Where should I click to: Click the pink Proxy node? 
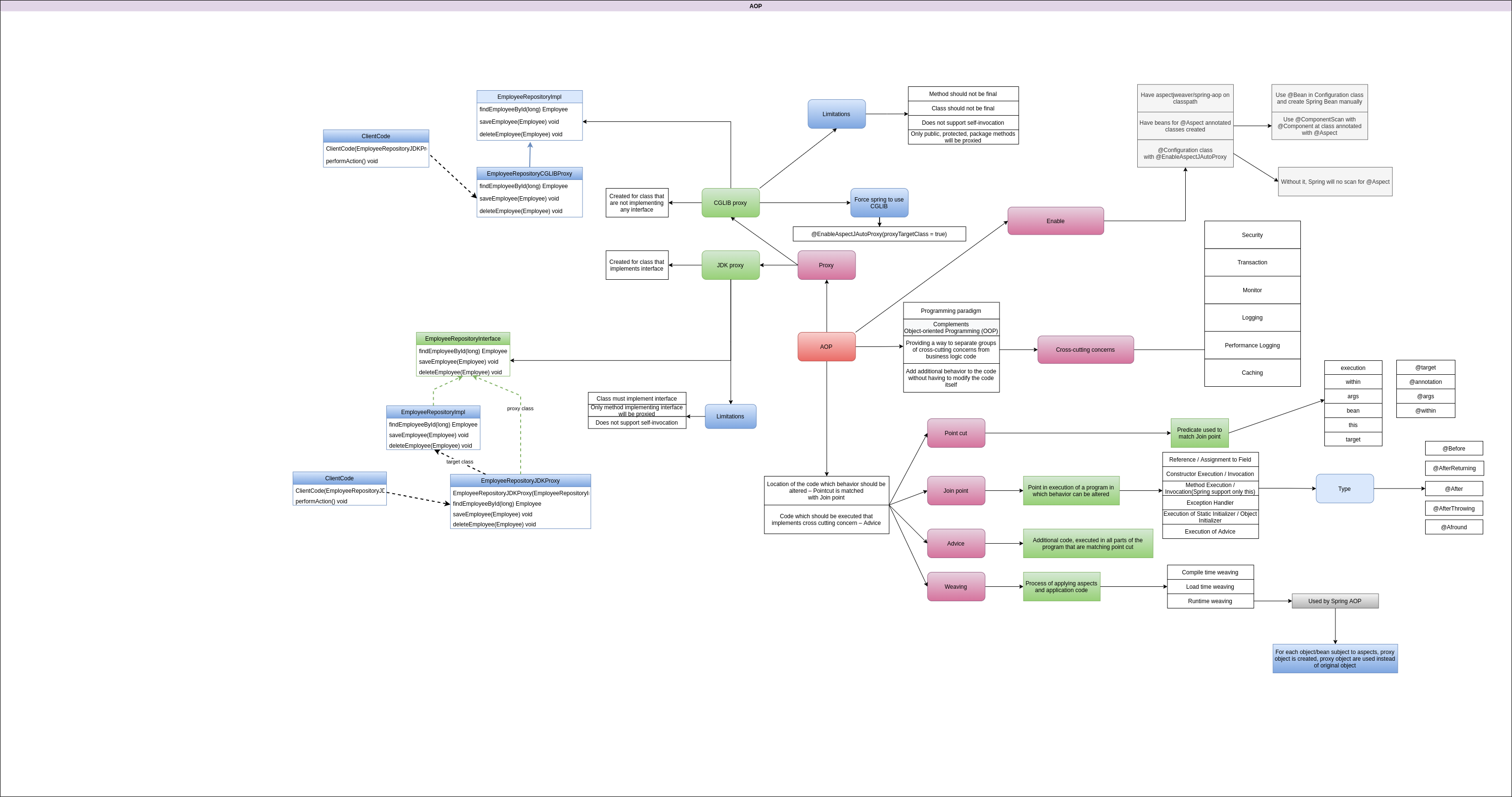tap(826, 265)
